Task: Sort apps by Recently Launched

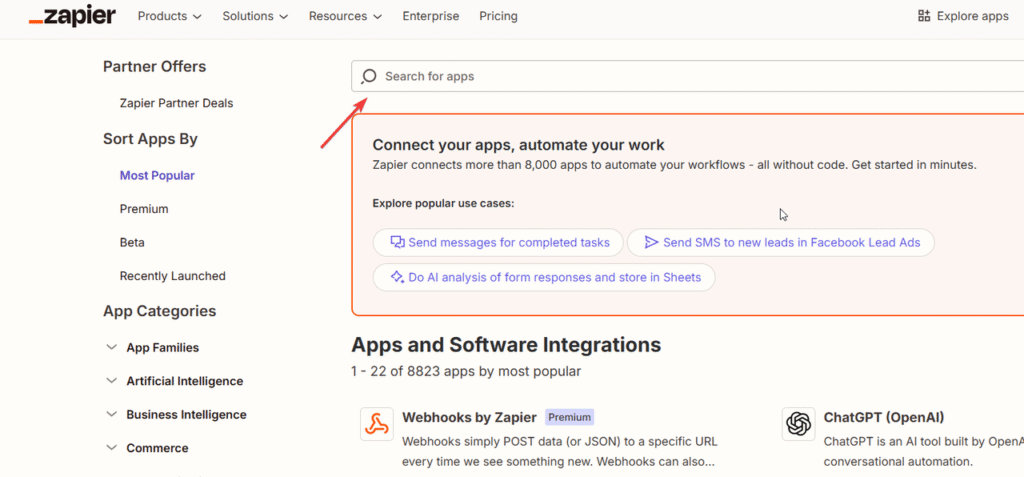Action: pos(172,276)
